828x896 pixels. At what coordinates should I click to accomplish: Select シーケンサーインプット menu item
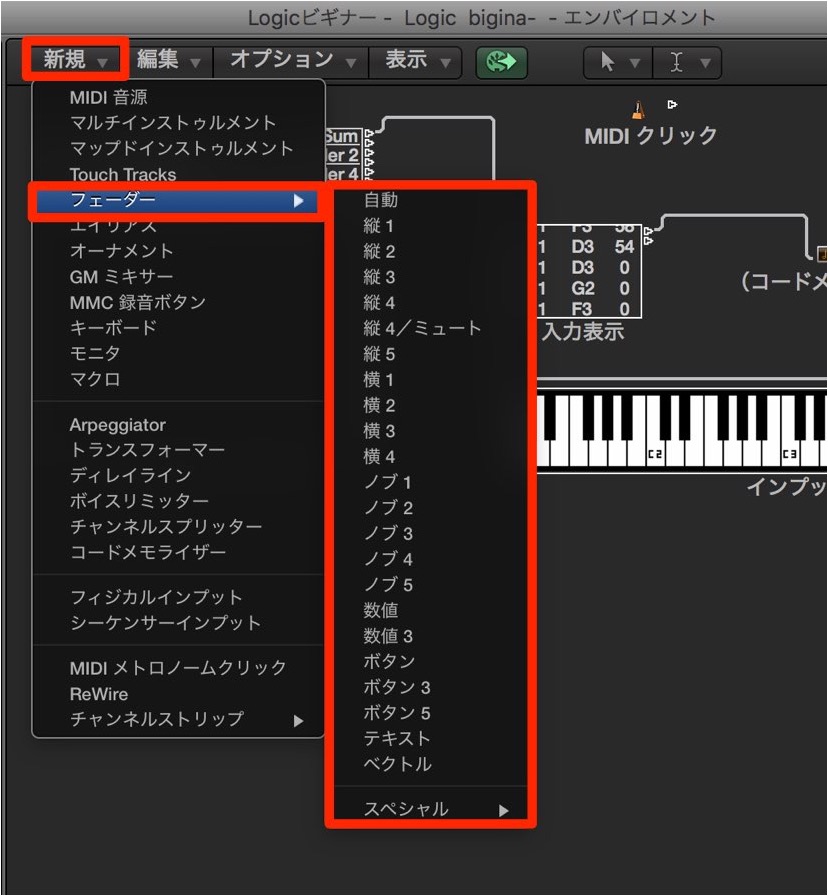[x=178, y=623]
